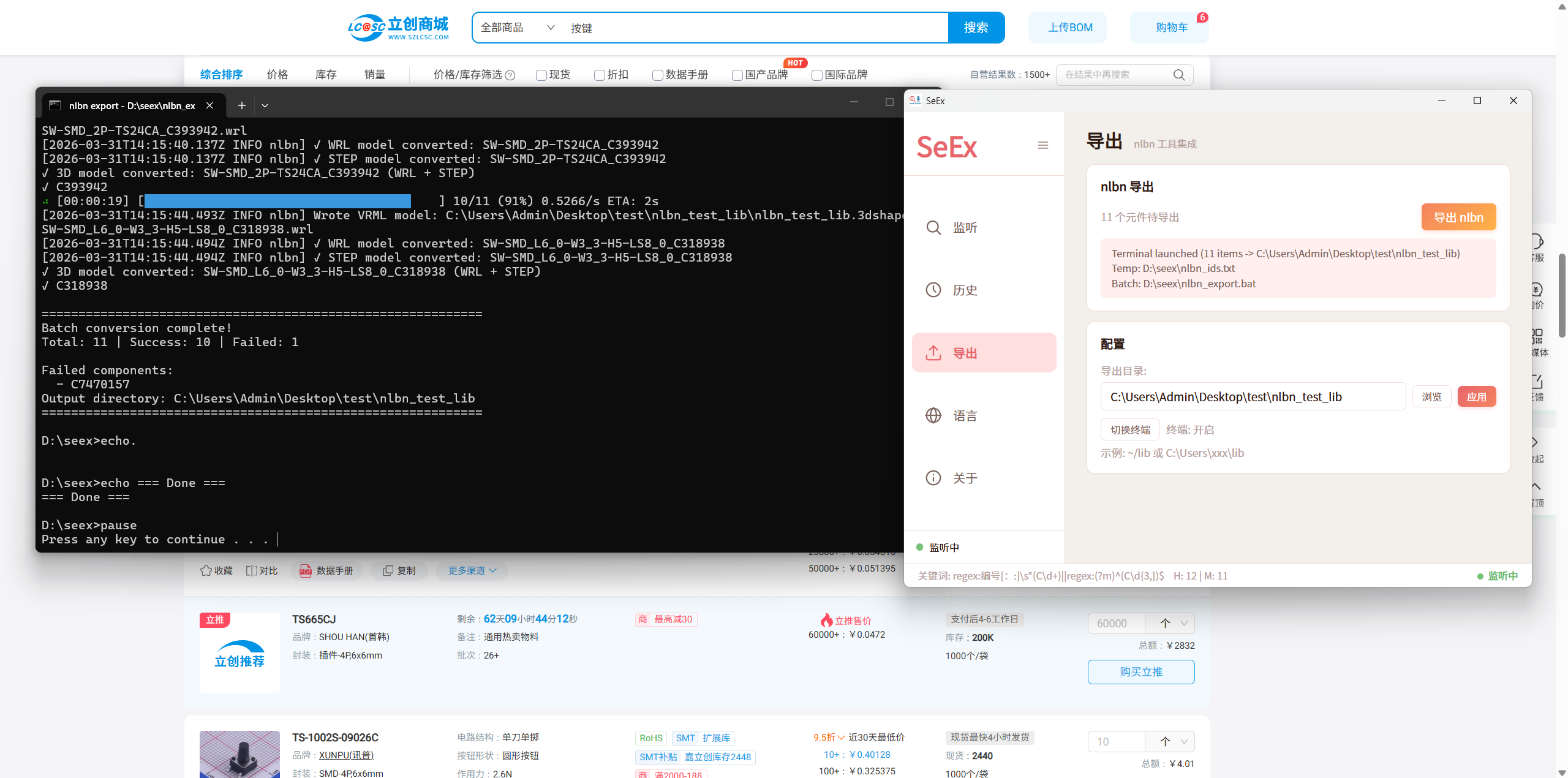Open terminal tab dropdown chevron
The height and width of the screenshot is (778, 1568).
tap(265, 105)
